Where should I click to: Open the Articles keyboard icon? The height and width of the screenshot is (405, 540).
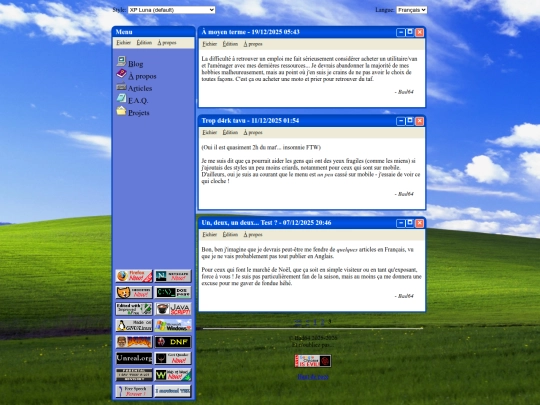point(121,86)
